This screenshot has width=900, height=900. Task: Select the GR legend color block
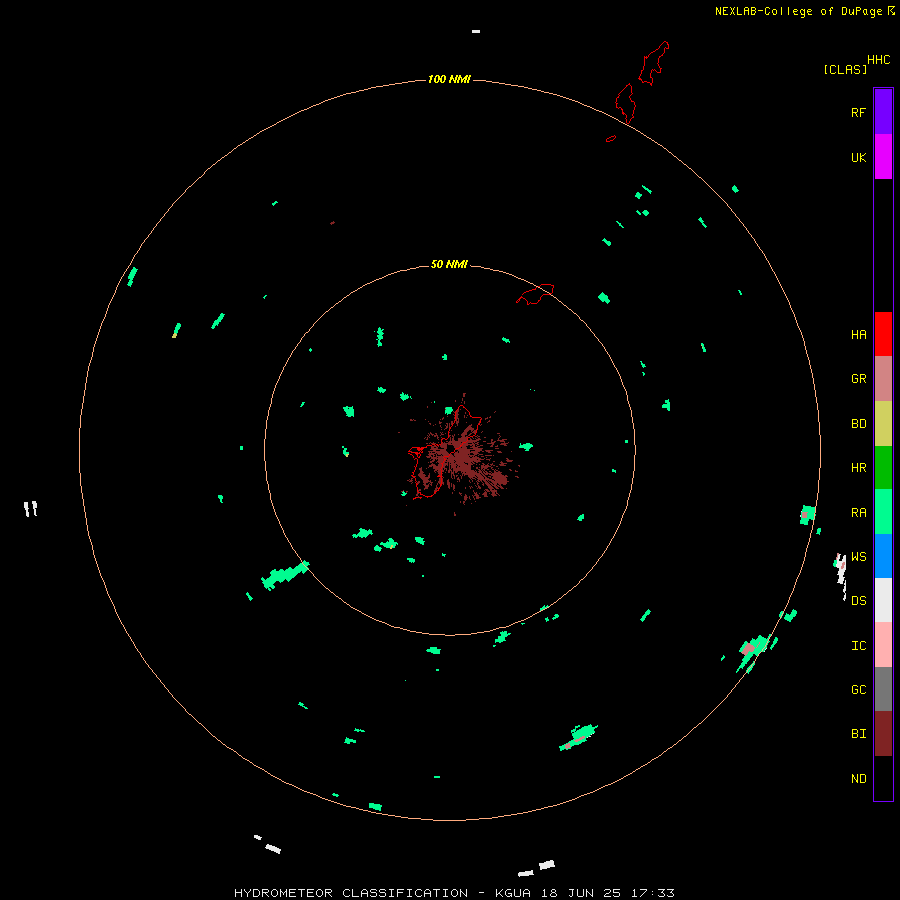pyautogui.click(x=883, y=379)
